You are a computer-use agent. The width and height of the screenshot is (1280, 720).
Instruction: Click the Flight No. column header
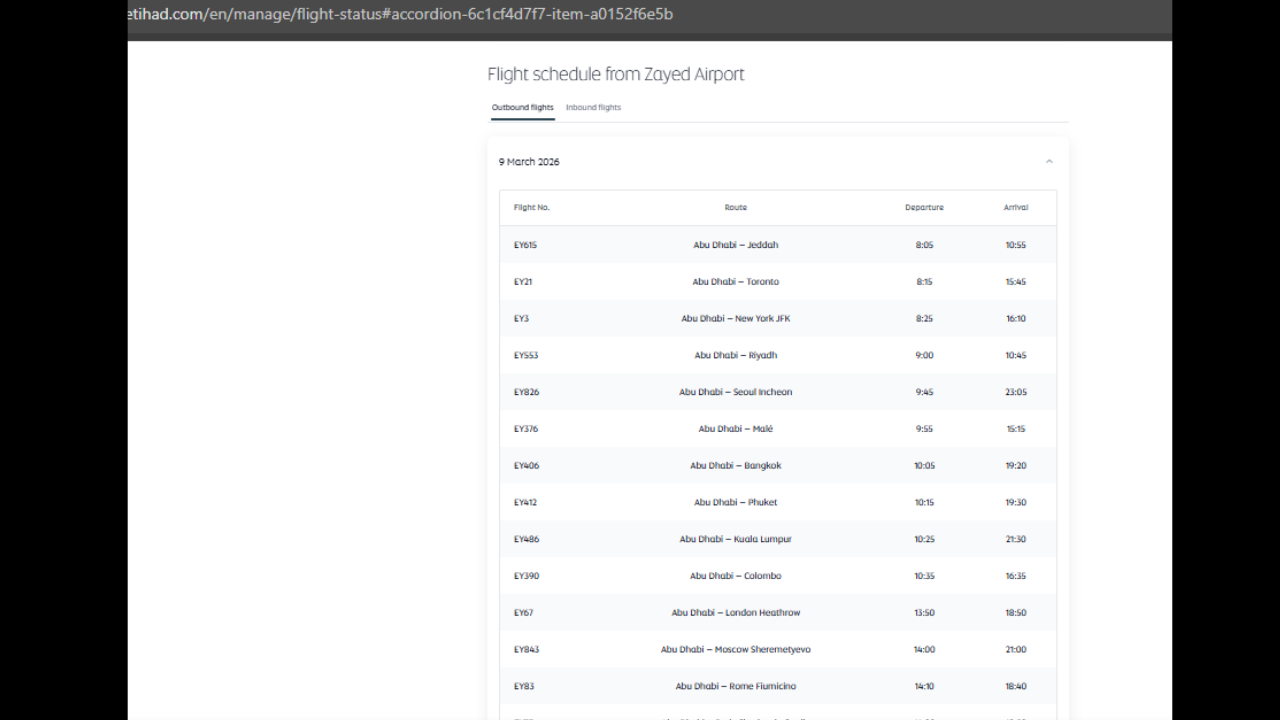pos(531,207)
